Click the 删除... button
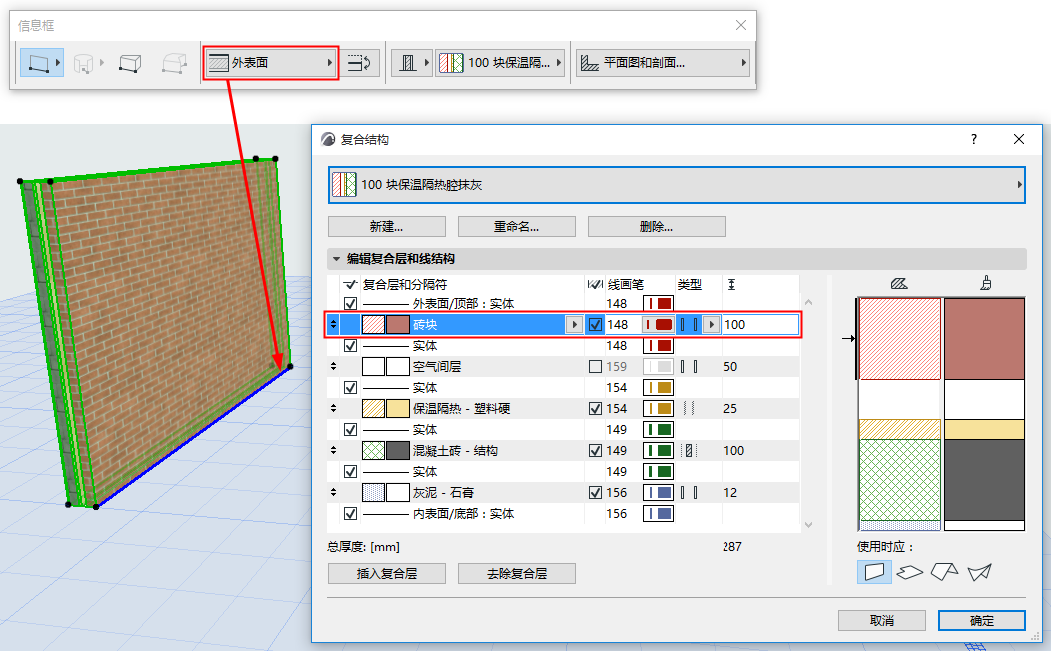 click(x=656, y=227)
